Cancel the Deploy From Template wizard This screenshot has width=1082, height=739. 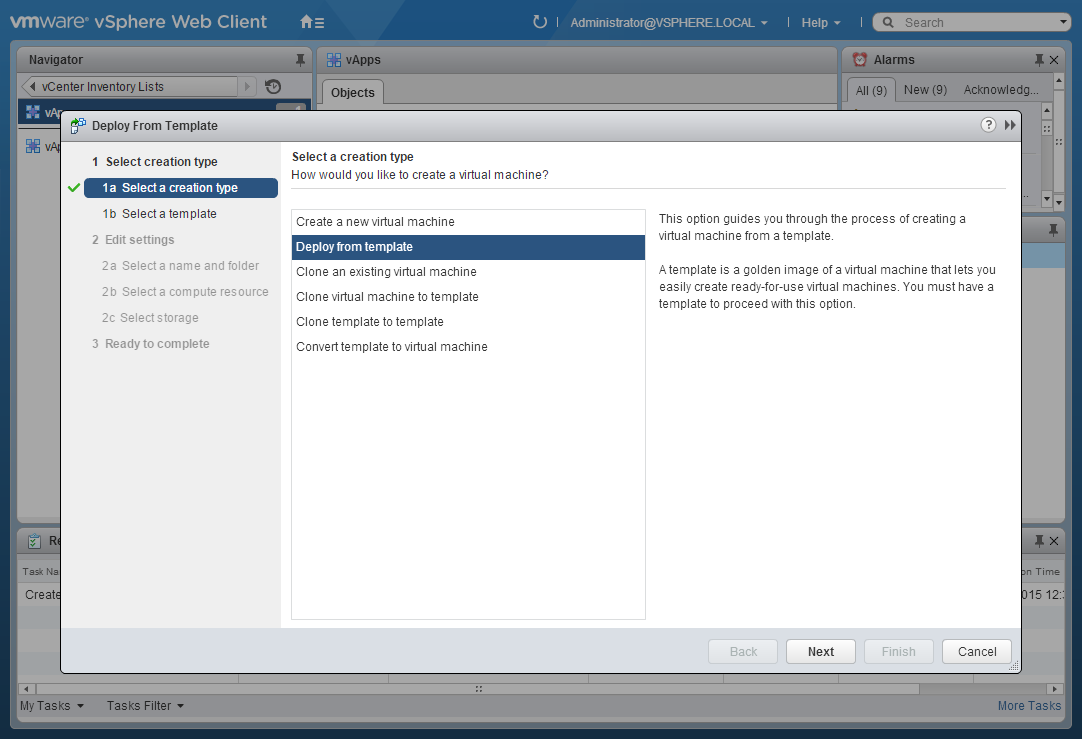click(x=977, y=651)
